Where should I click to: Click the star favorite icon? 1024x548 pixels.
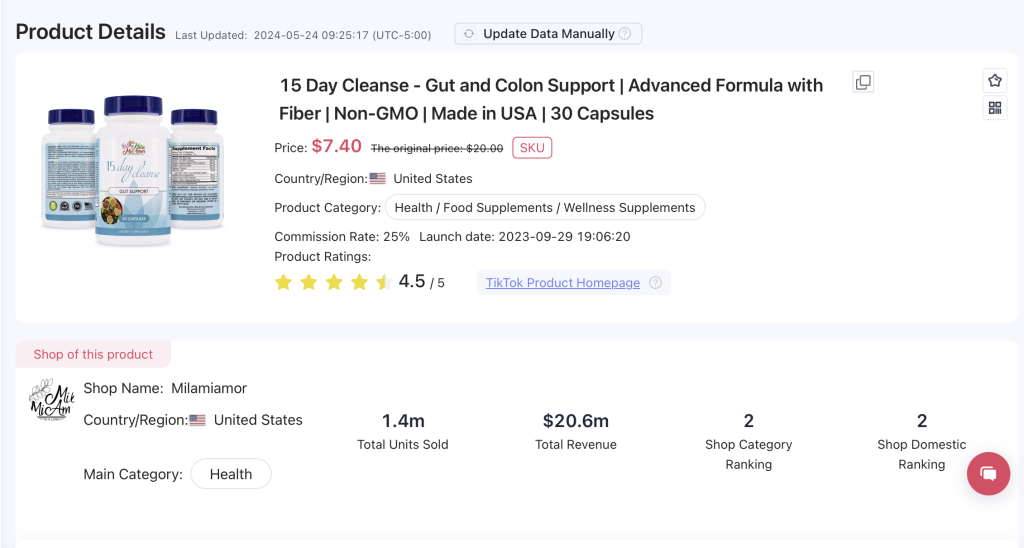tap(994, 81)
